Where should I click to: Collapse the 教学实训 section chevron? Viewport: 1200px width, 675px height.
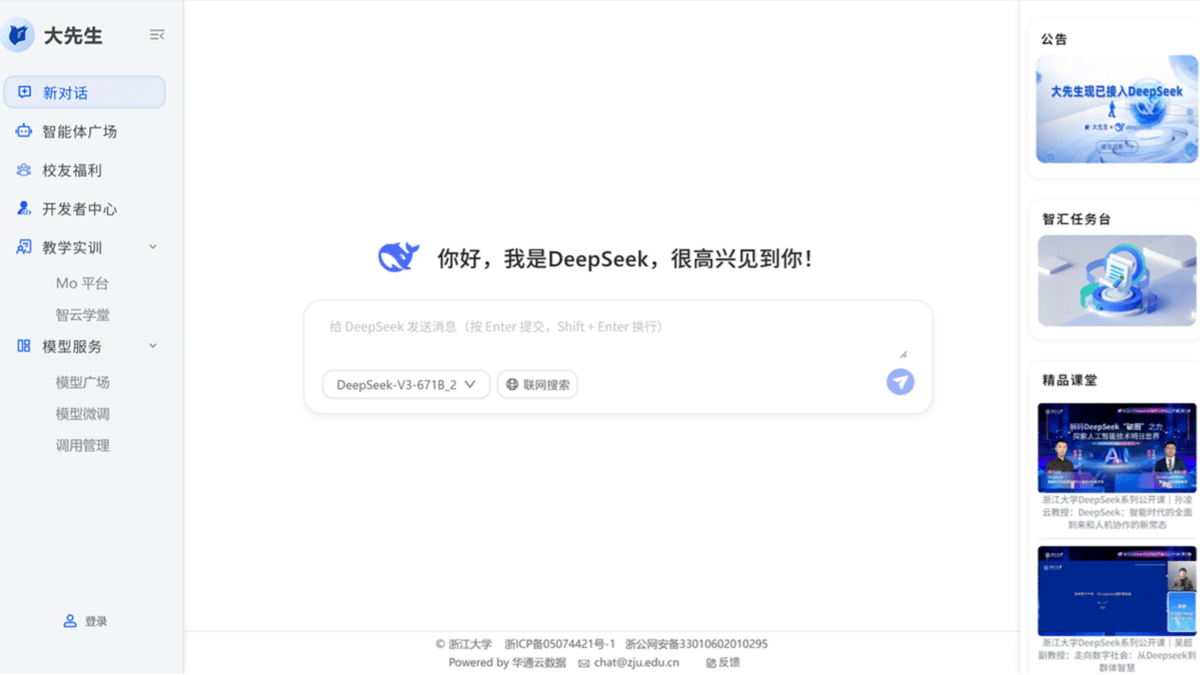pyautogui.click(x=153, y=247)
